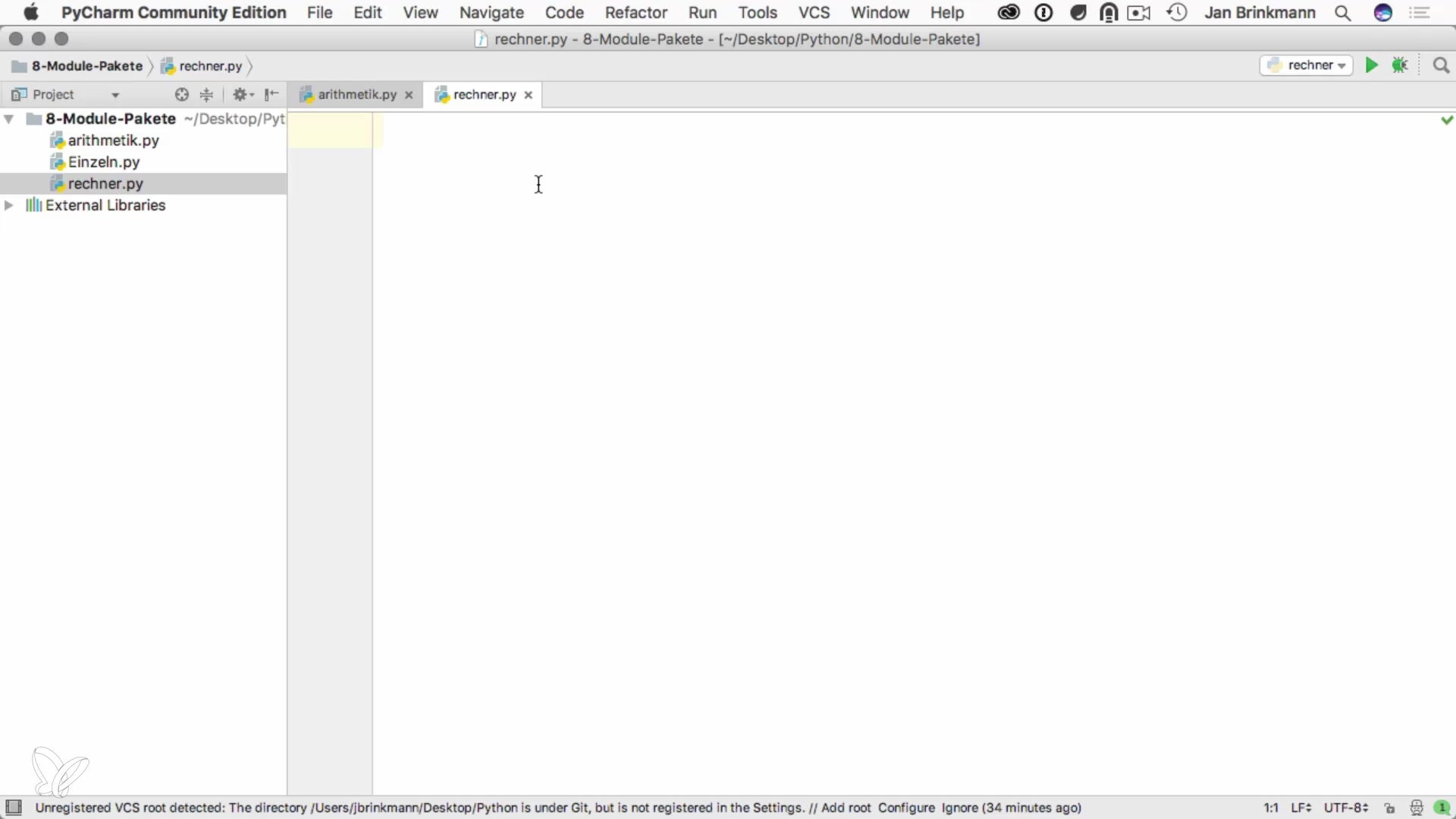Open Einzeln.py in project tree
The height and width of the screenshot is (819, 1456).
(103, 162)
